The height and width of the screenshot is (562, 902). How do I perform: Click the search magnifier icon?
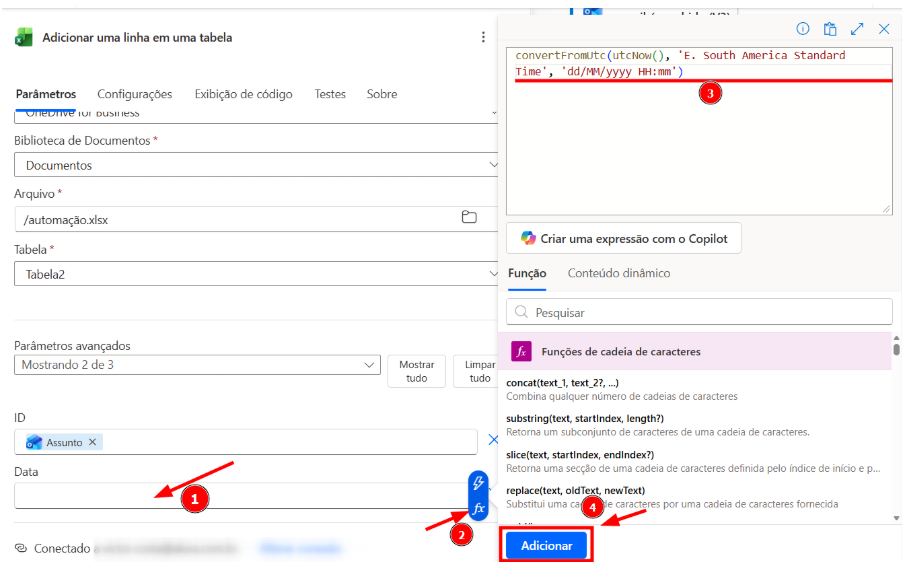(521, 312)
